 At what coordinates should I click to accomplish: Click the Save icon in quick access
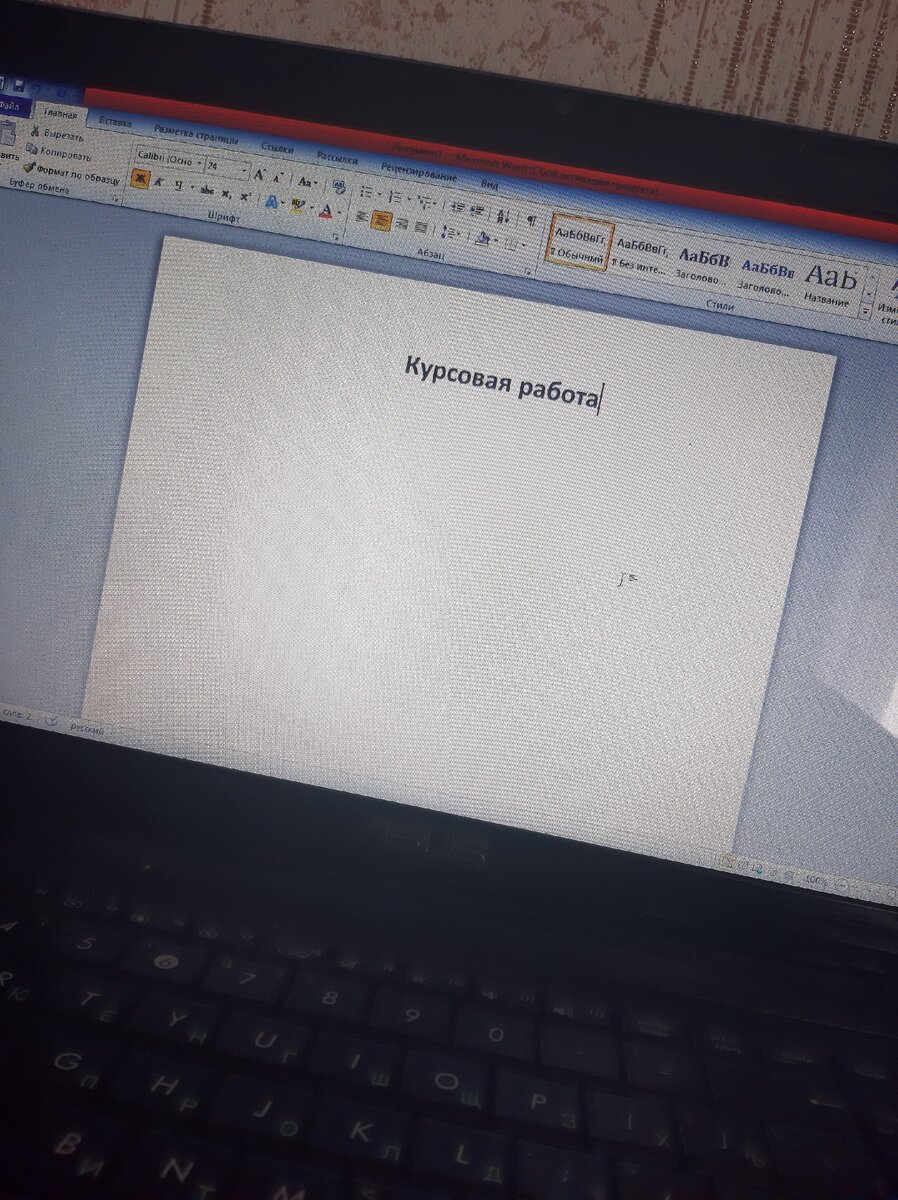(x=19, y=87)
